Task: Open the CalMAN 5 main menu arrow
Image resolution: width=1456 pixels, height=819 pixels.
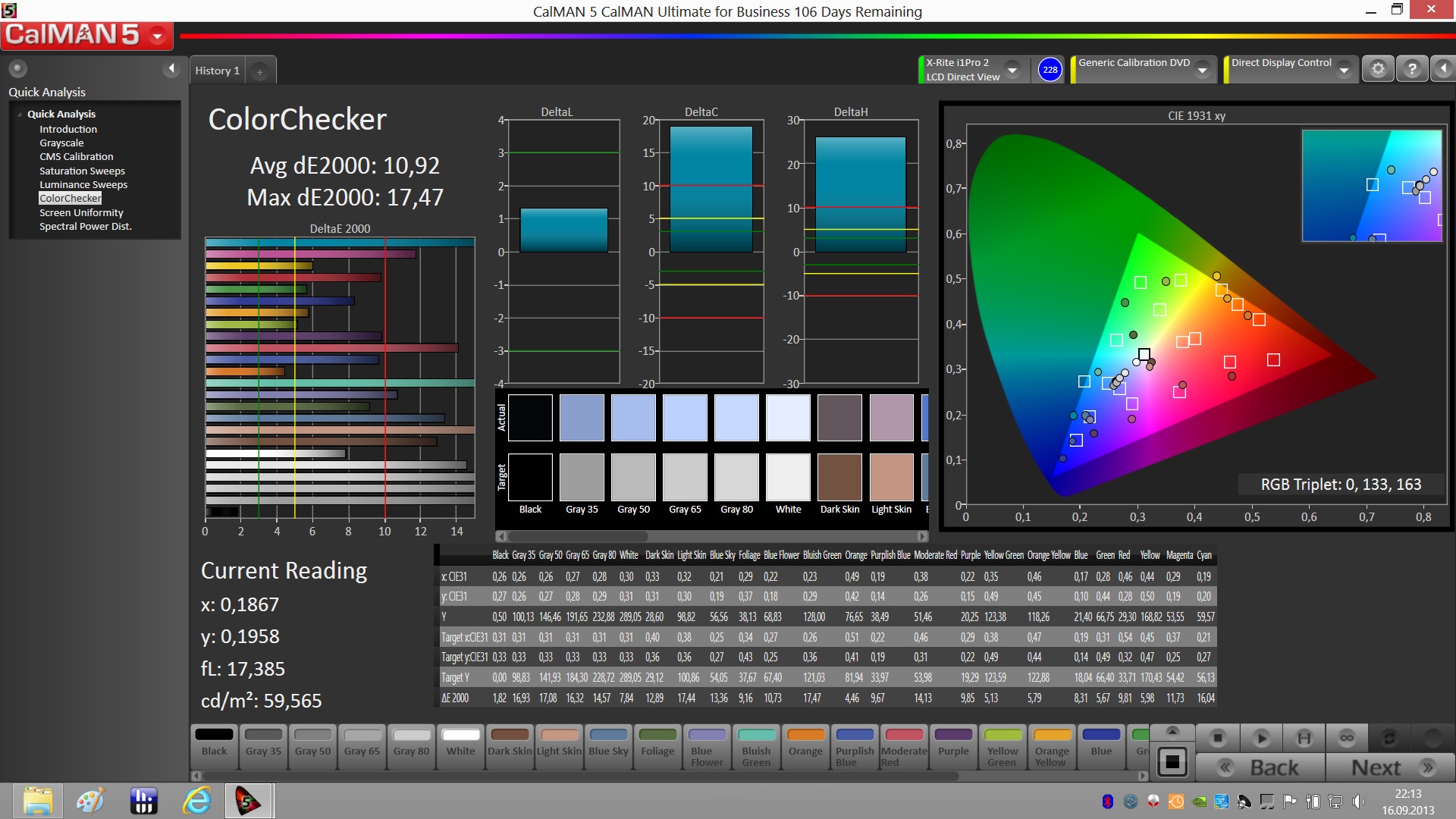Action: 158,35
